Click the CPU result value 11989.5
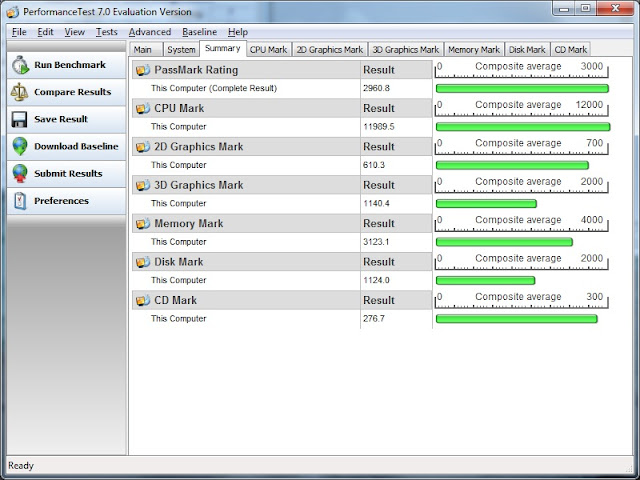The height and width of the screenshot is (480, 640). click(379, 127)
